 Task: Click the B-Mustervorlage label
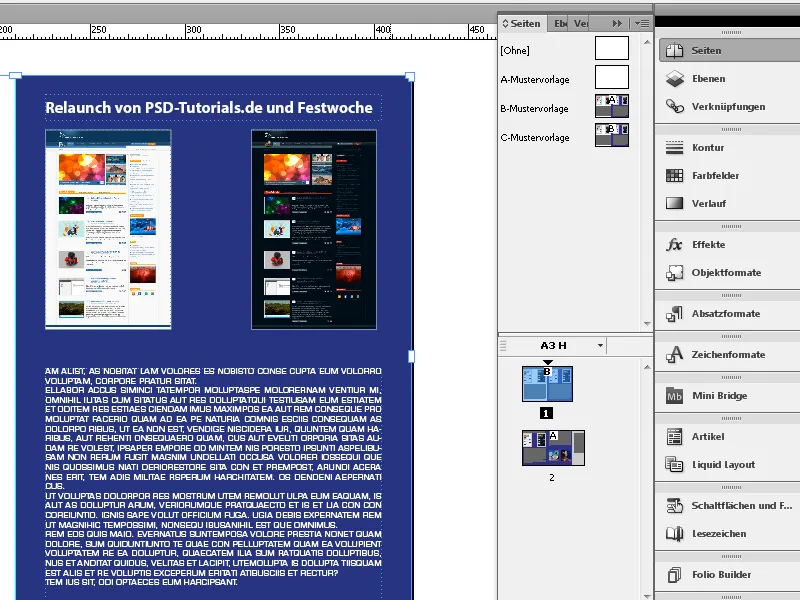tap(534, 109)
